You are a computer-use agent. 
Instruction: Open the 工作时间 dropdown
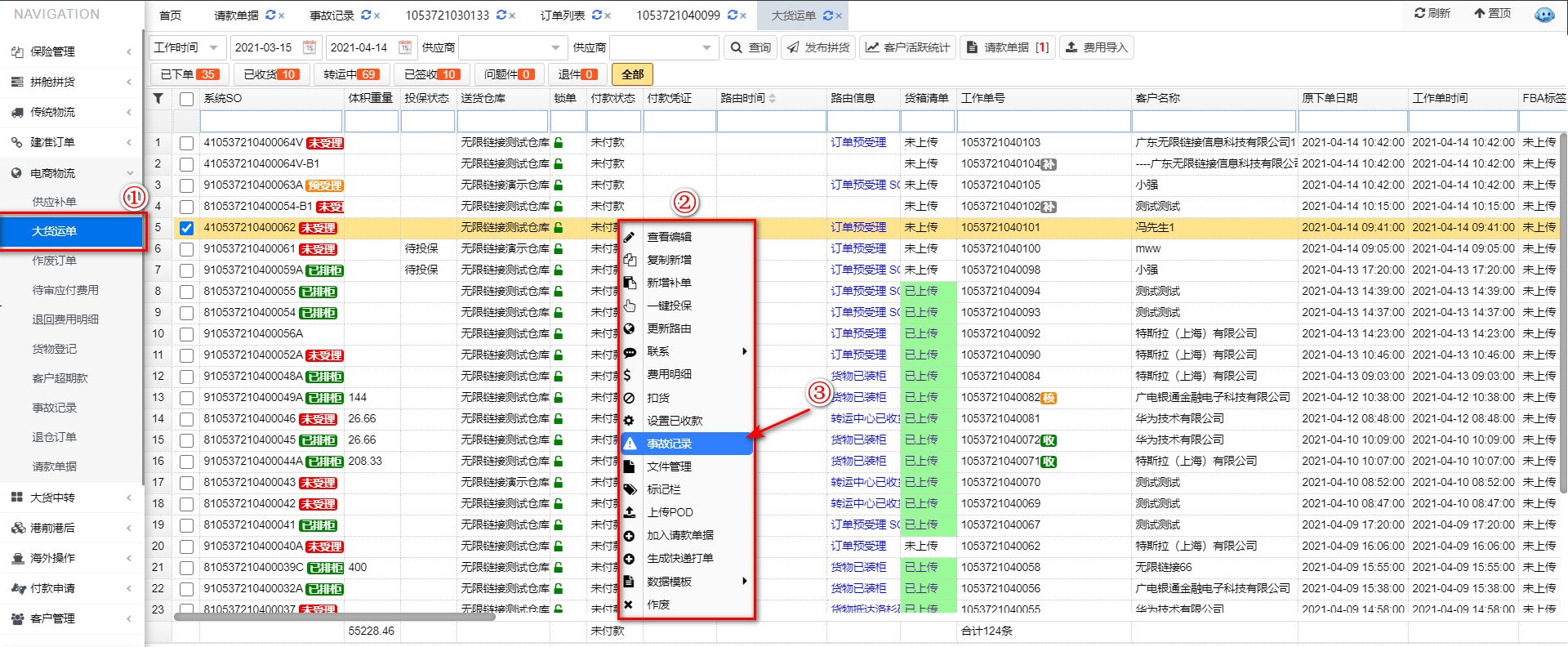pos(186,47)
